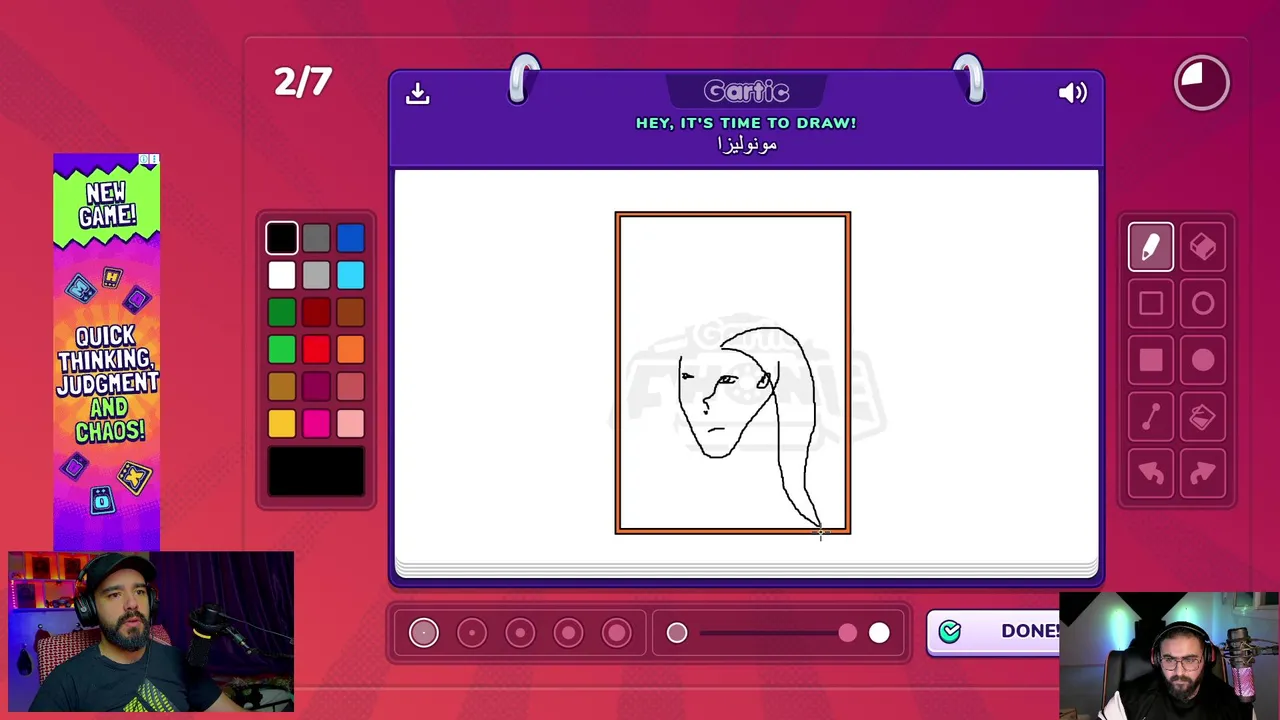The image size is (1280, 720).
Task: Pick the hot pink color swatch
Action: pyautogui.click(x=316, y=423)
